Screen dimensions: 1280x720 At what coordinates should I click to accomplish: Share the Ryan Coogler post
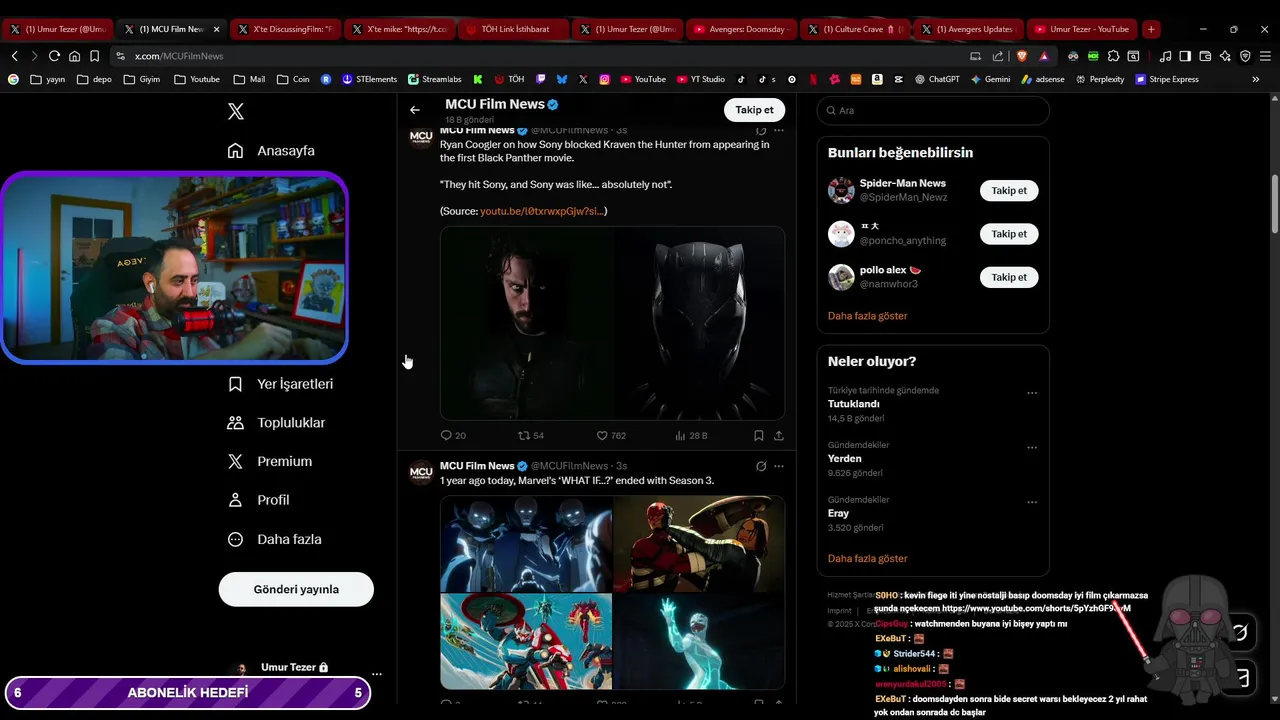pos(779,436)
